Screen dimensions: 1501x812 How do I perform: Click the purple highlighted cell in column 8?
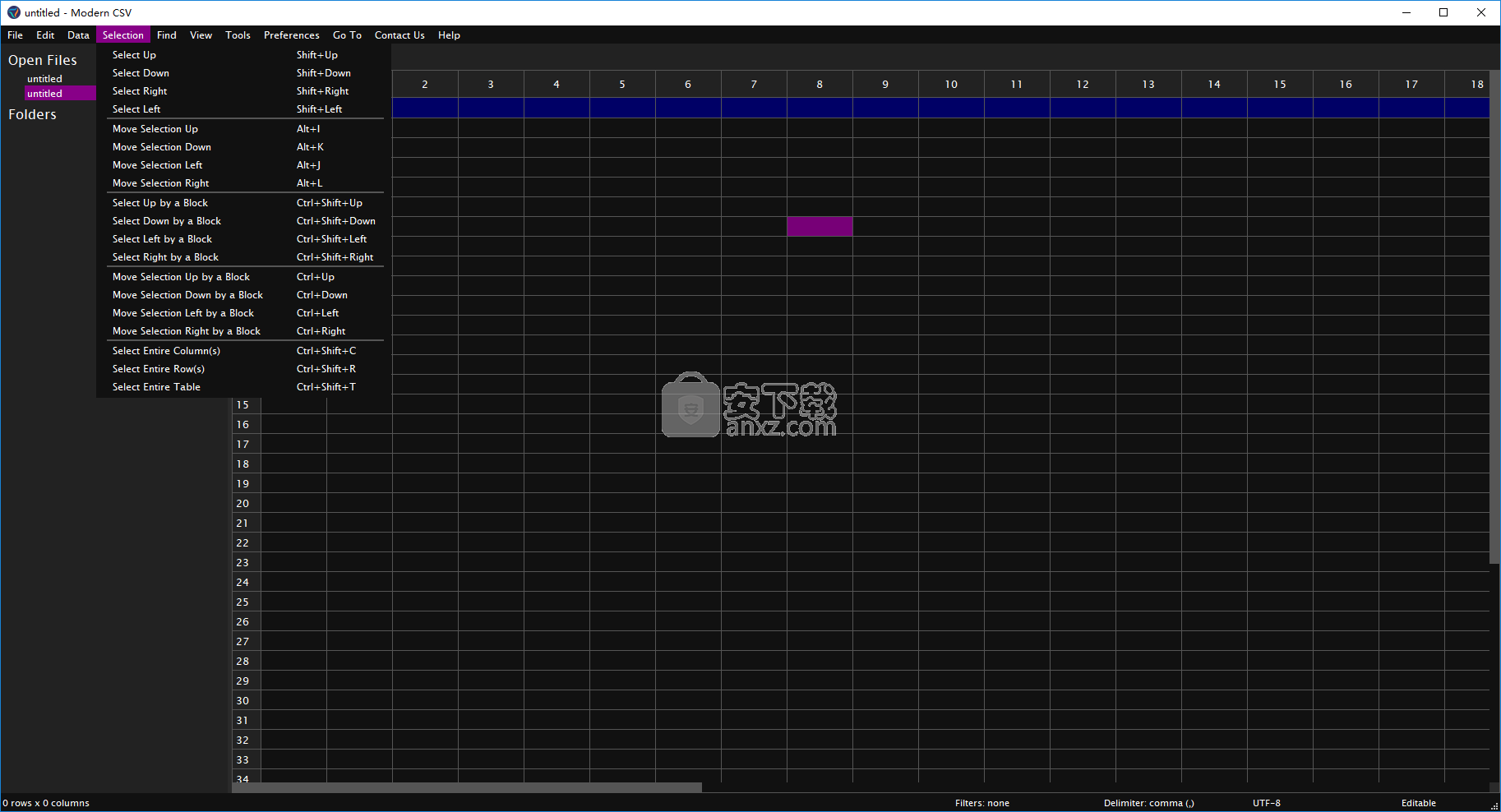[820, 227]
